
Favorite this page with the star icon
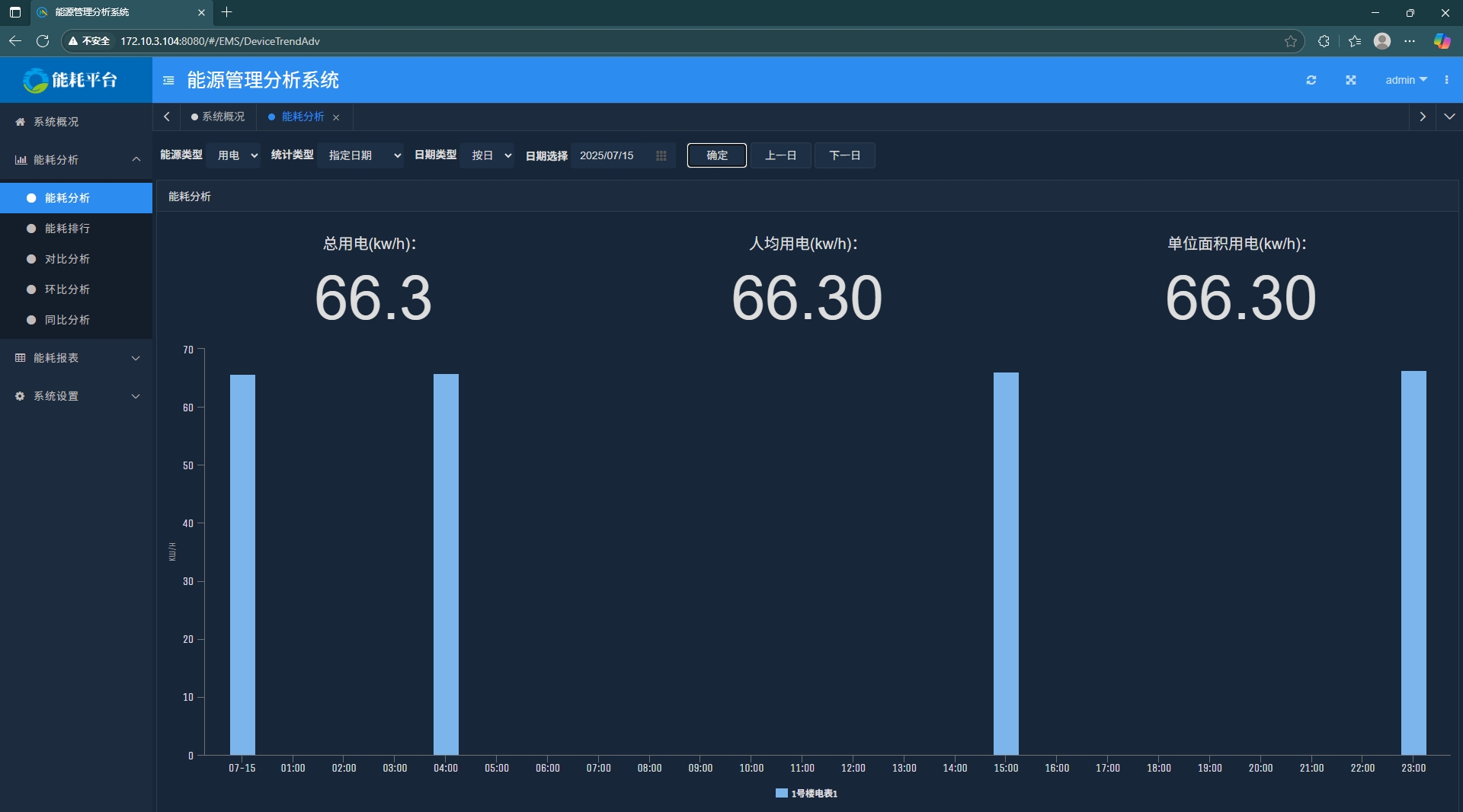click(x=1290, y=41)
